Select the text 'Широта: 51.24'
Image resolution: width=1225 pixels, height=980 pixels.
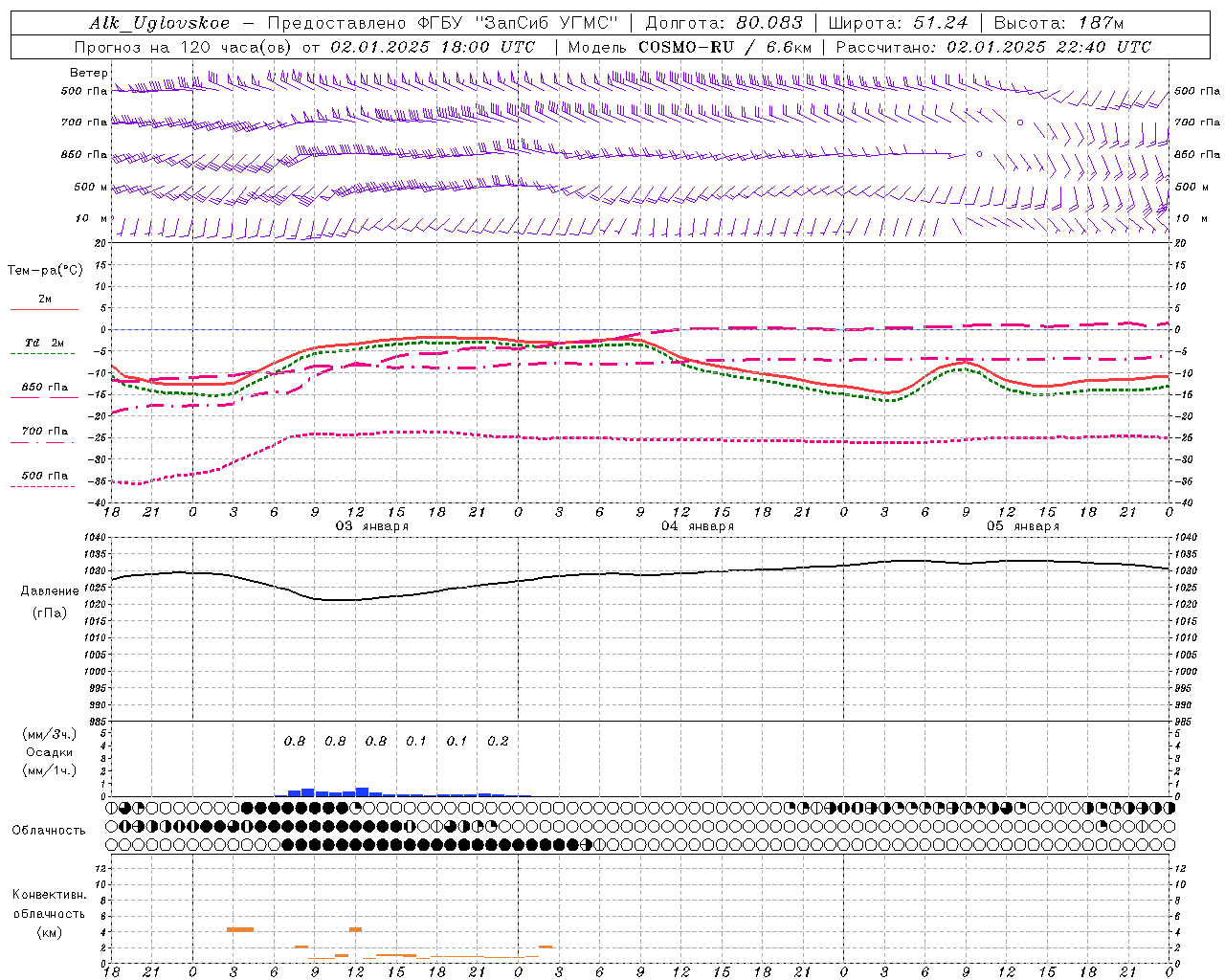point(898,23)
